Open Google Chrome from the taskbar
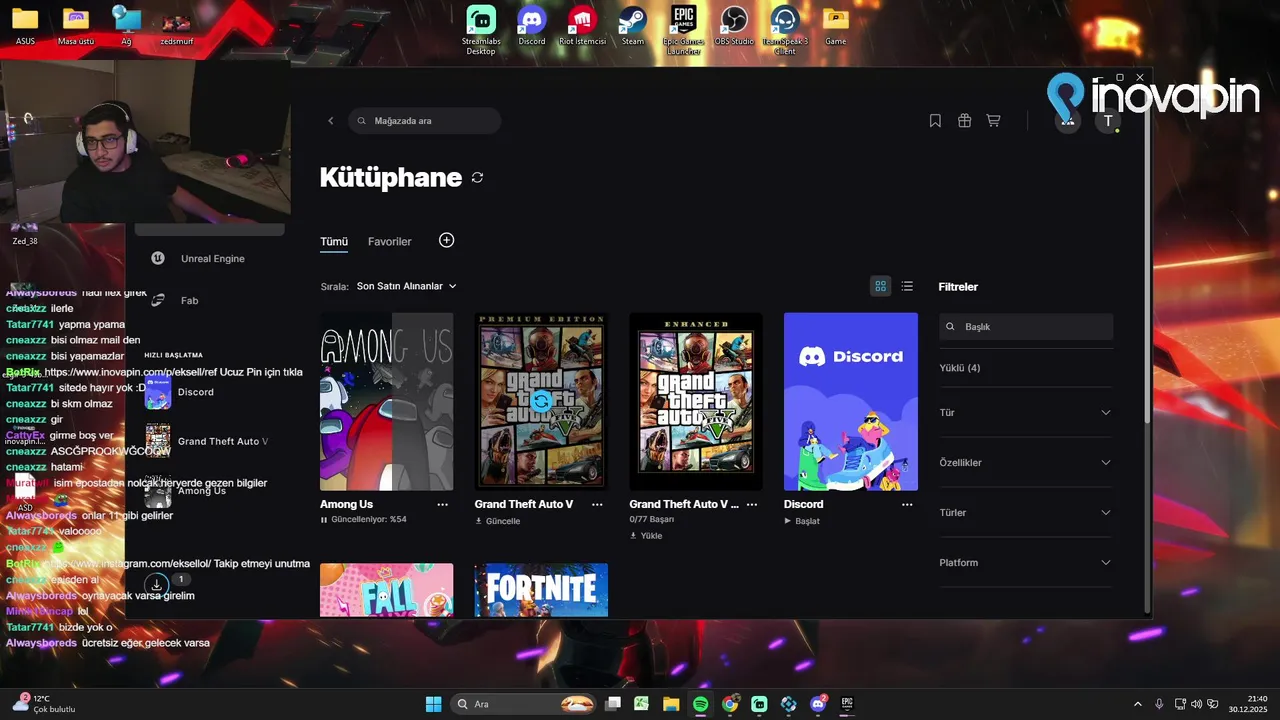The image size is (1280, 720). point(730,704)
